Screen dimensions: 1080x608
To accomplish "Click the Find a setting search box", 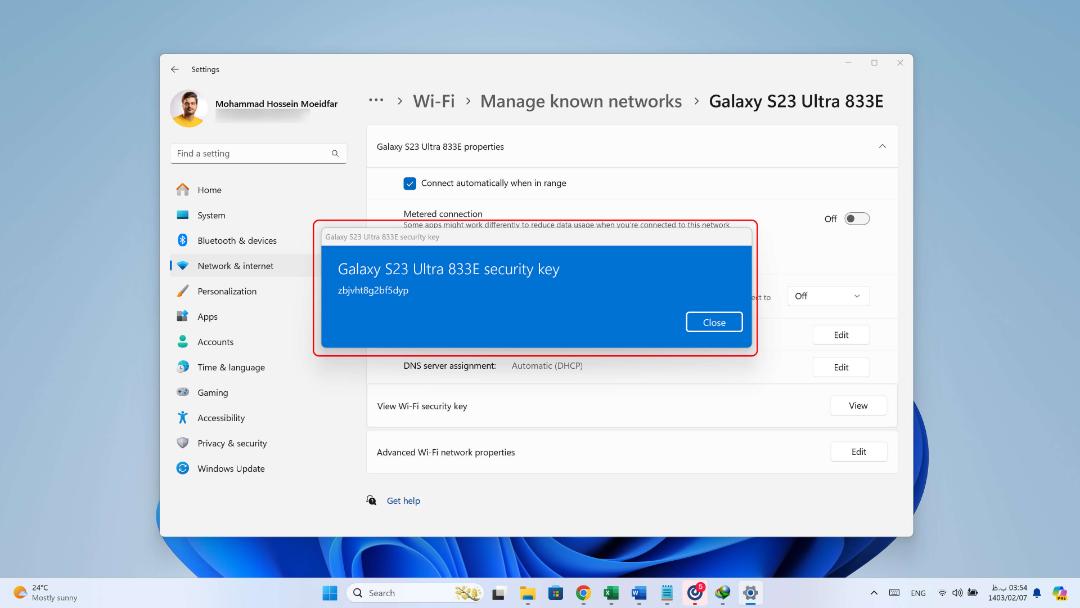I will (x=258, y=154).
